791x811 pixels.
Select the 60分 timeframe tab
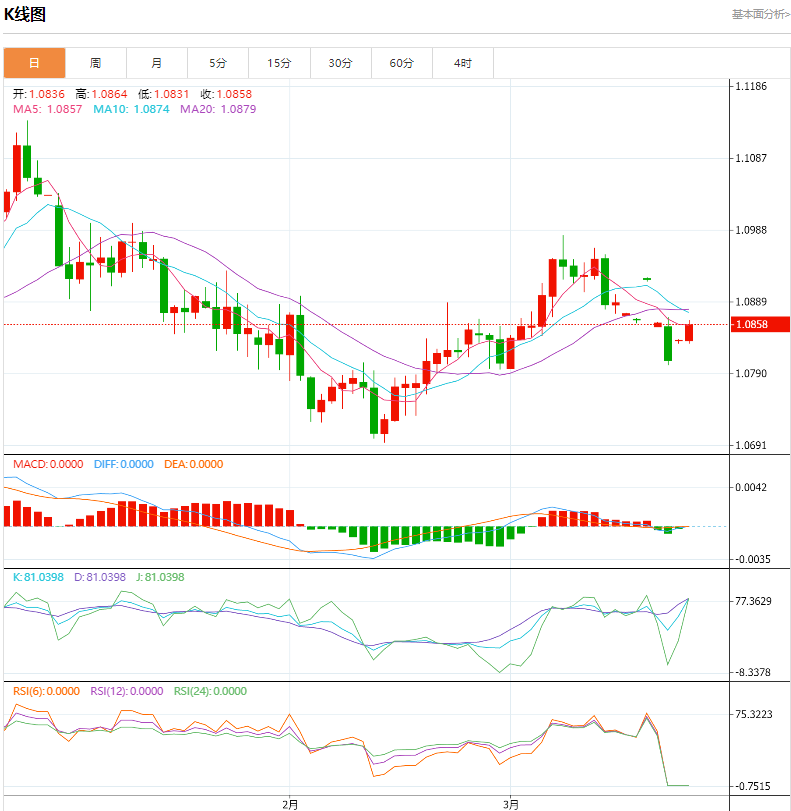(x=401, y=63)
